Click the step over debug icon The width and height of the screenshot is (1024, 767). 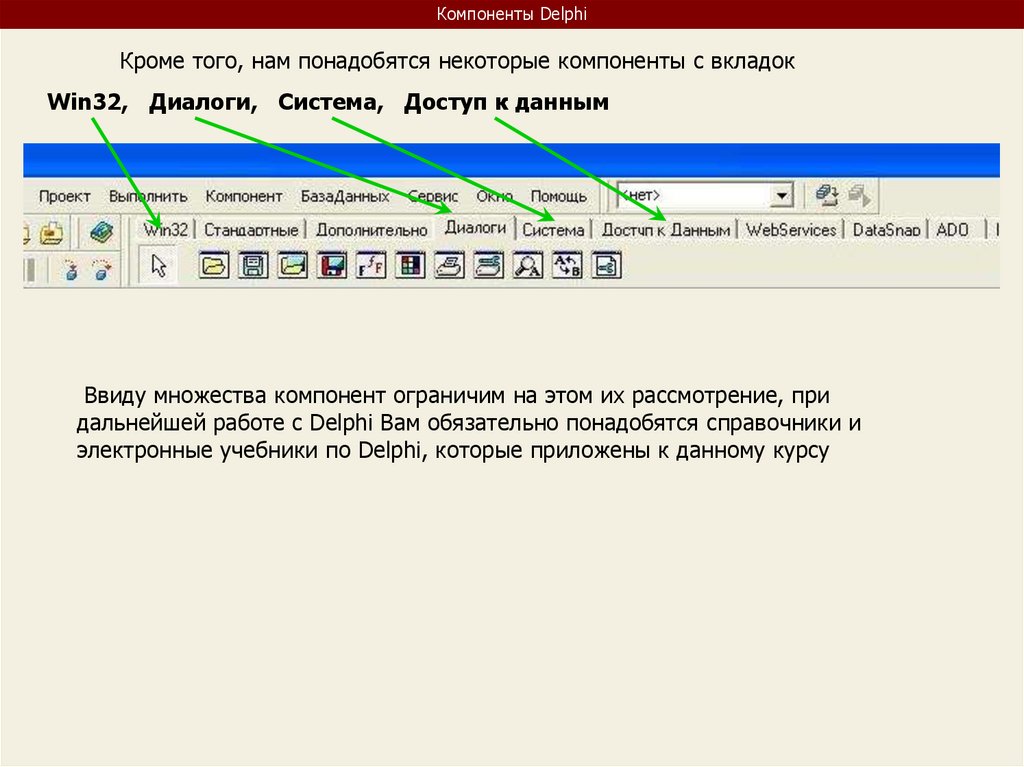click(102, 269)
